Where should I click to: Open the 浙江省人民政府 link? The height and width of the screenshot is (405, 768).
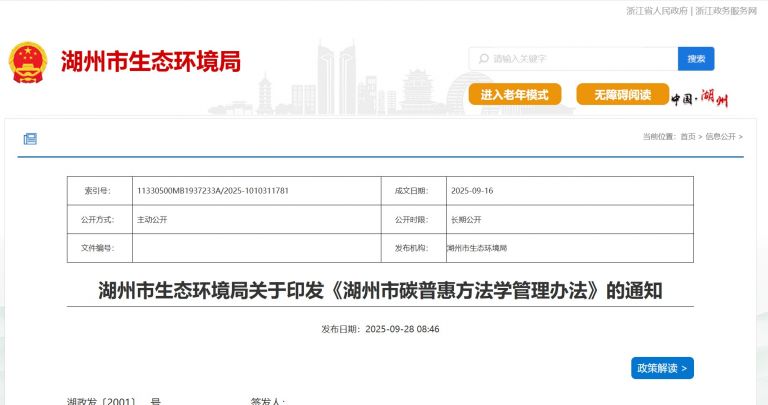pyautogui.click(x=657, y=10)
